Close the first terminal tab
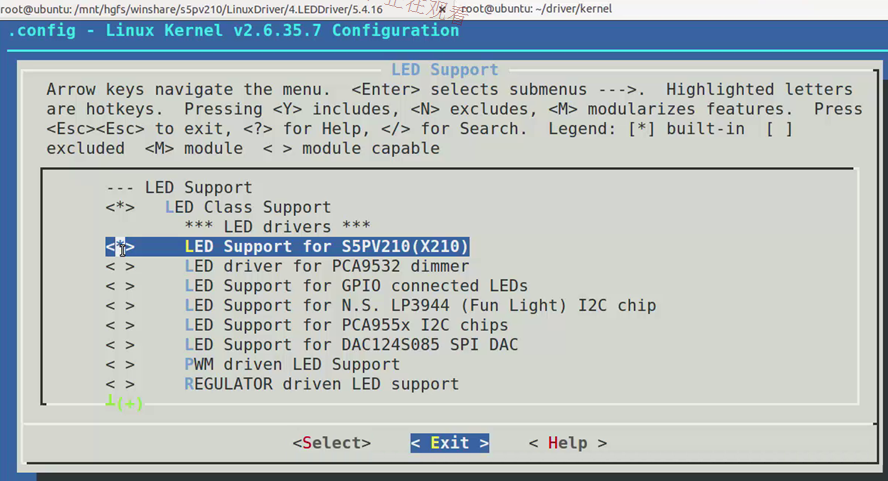 point(442,9)
